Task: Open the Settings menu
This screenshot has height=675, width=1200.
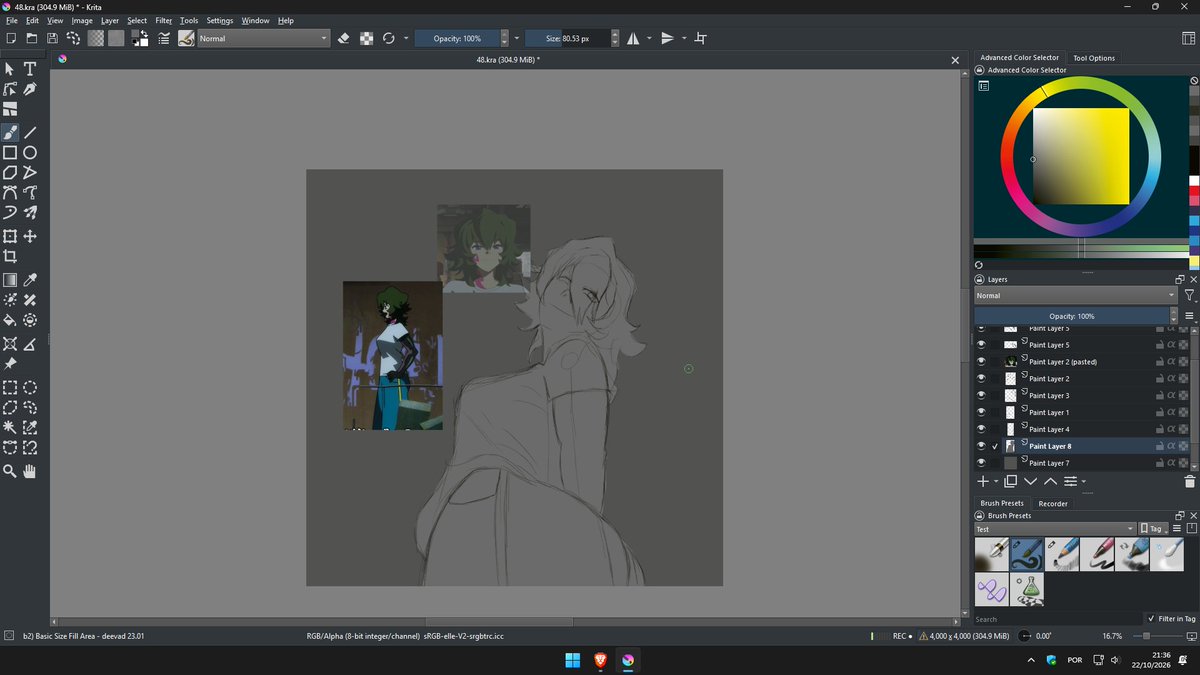Action: point(220,20)
